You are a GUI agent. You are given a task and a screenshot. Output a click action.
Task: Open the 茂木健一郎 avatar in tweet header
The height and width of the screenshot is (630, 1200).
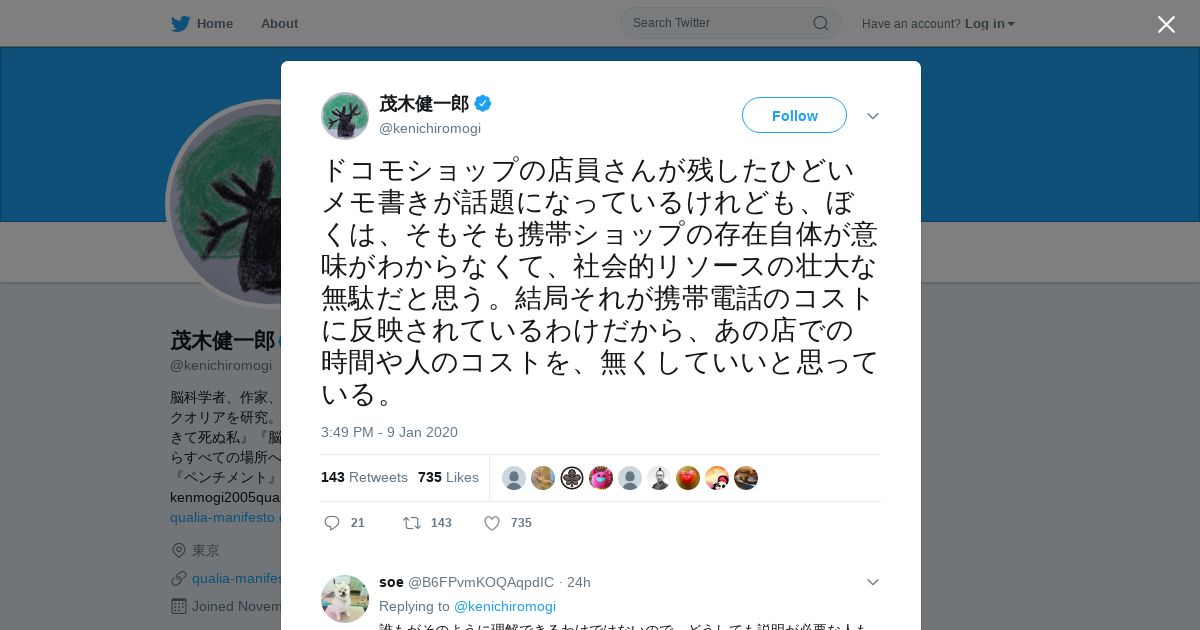[345, 116]
